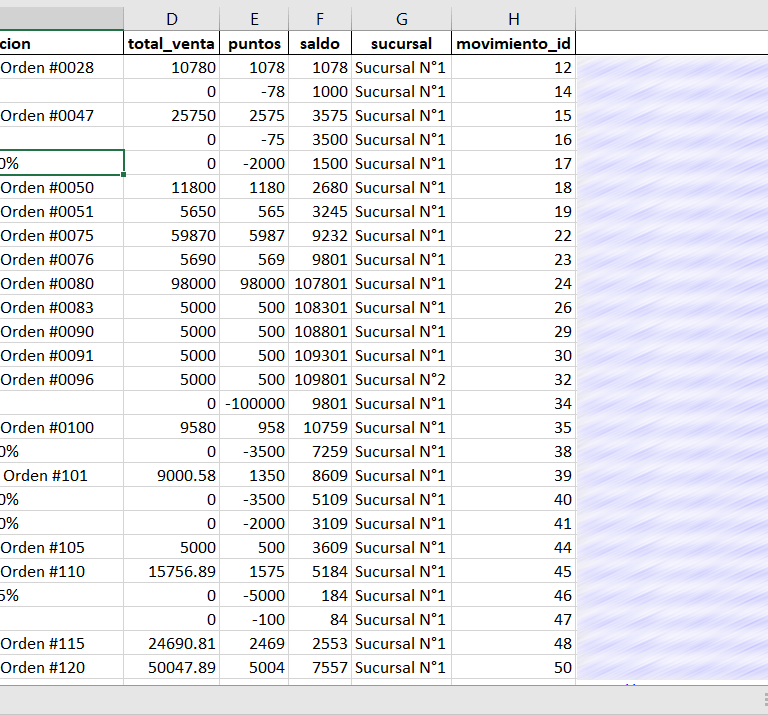Select cell with Orden #0047
768x715 pixels.
pos(62,115)
